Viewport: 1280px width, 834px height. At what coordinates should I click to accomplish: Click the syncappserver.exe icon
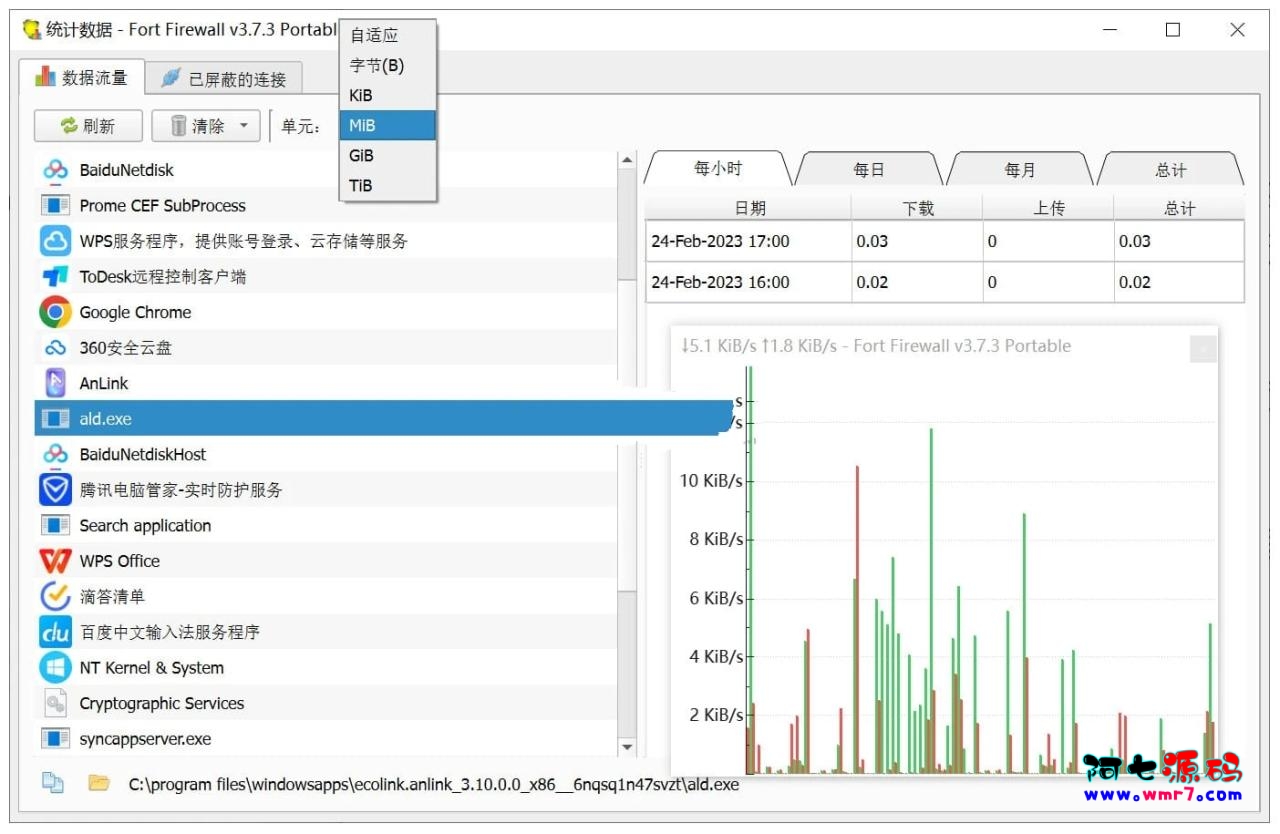[55, 739]
